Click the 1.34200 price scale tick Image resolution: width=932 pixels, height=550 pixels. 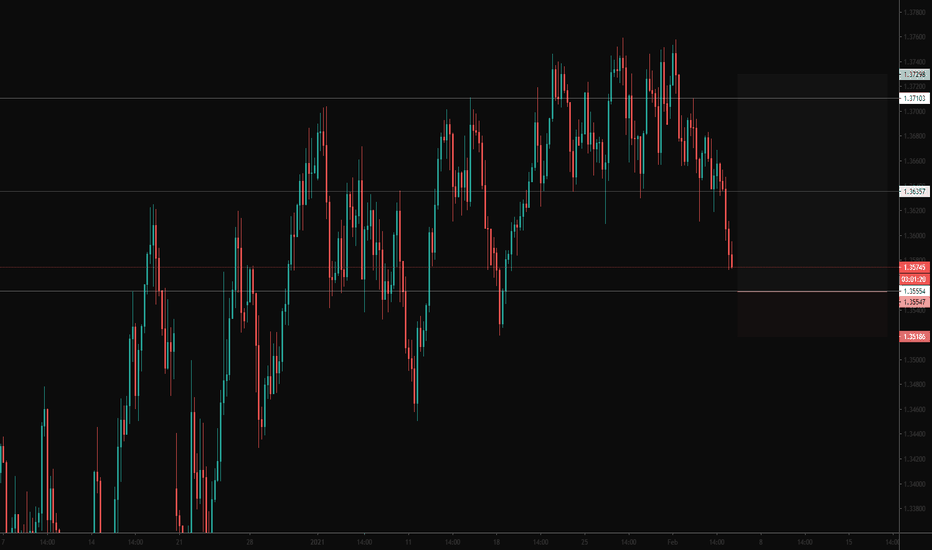tap(914, 459)
